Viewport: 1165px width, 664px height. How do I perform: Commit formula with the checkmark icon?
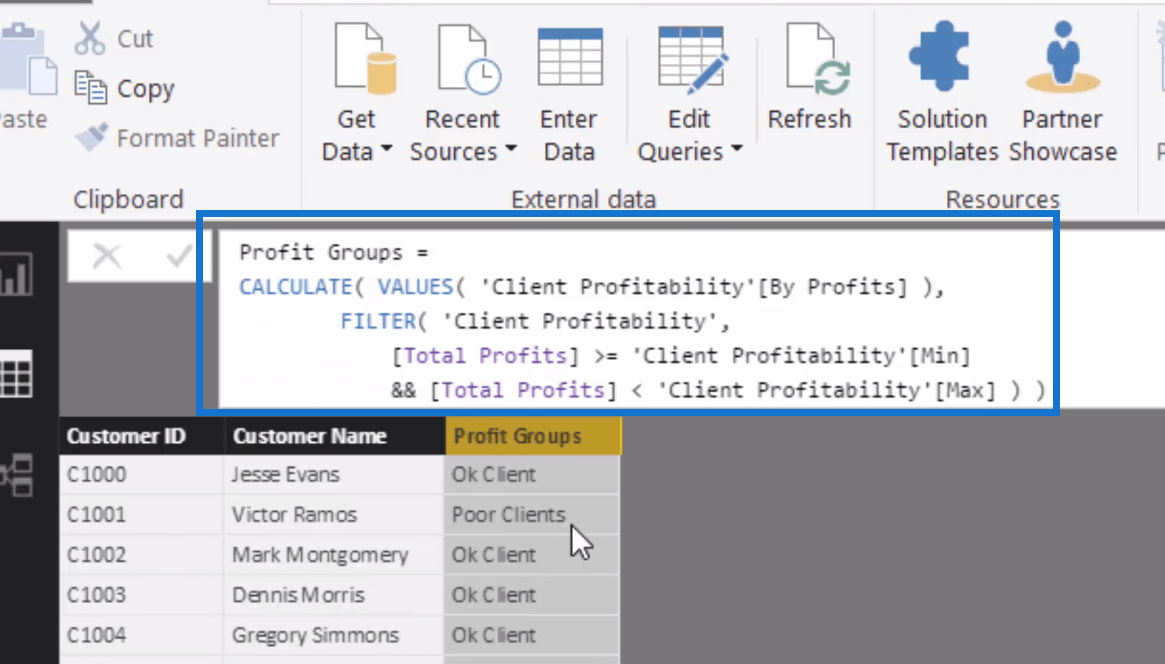click(179, 256)
